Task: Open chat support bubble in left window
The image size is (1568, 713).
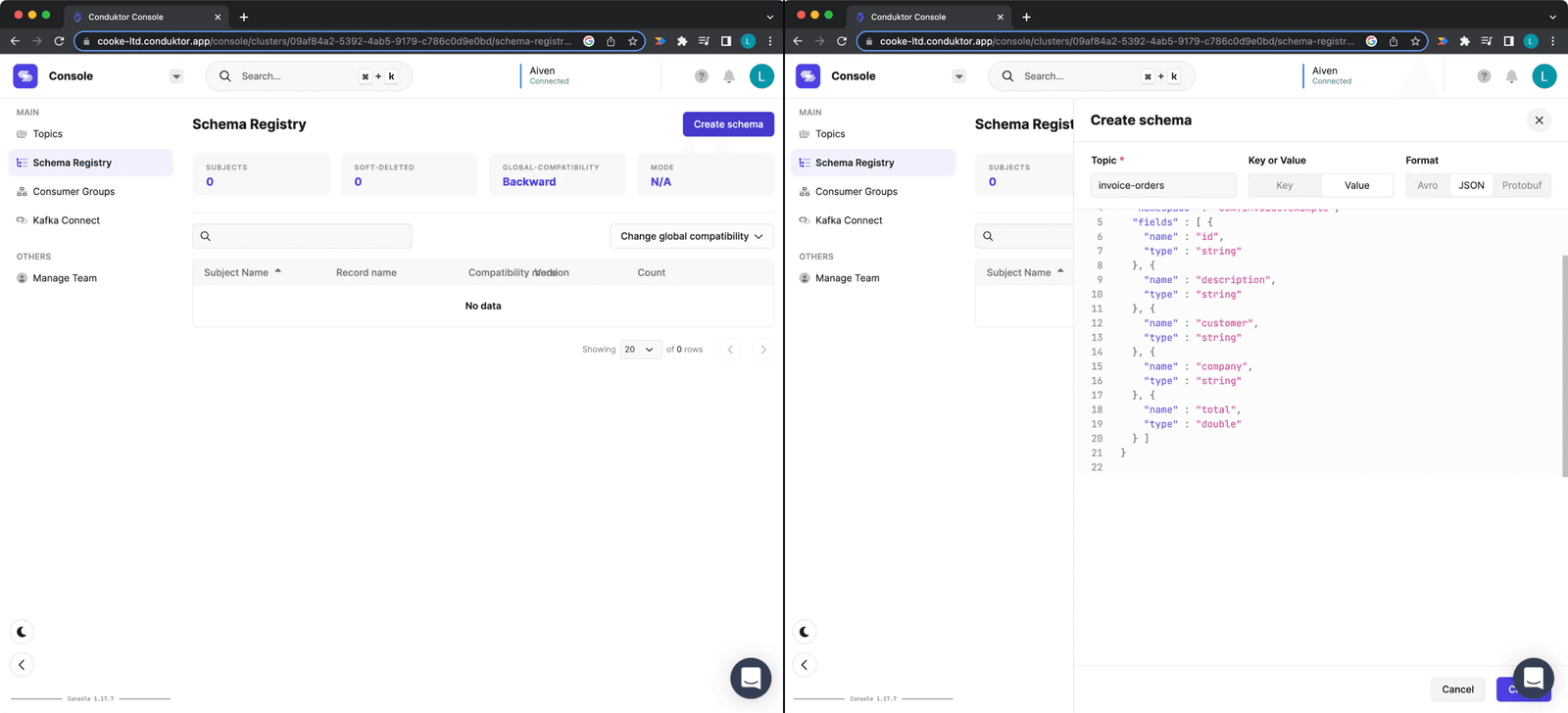Action: click(x=751, y=678)
